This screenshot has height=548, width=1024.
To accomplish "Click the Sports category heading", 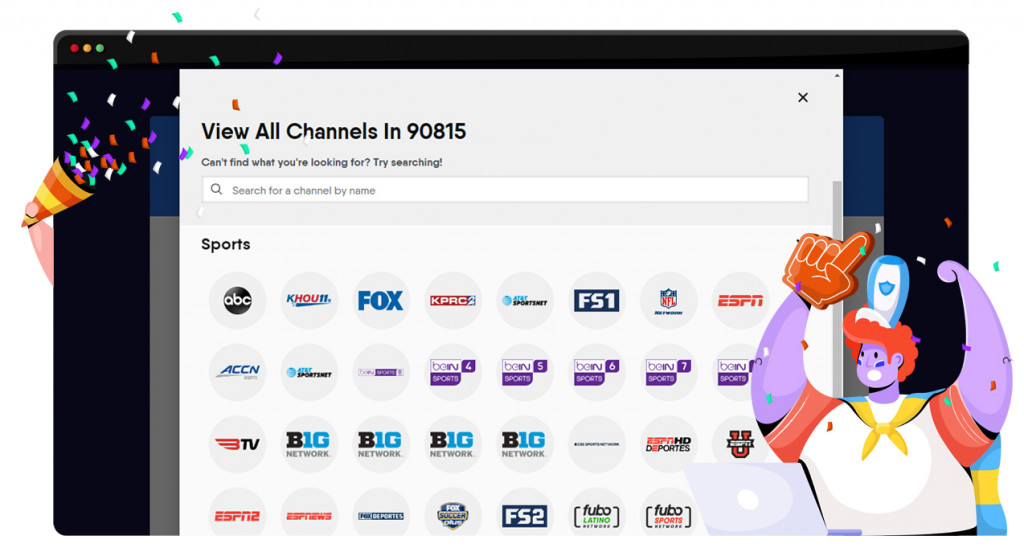I will point(225,244).
